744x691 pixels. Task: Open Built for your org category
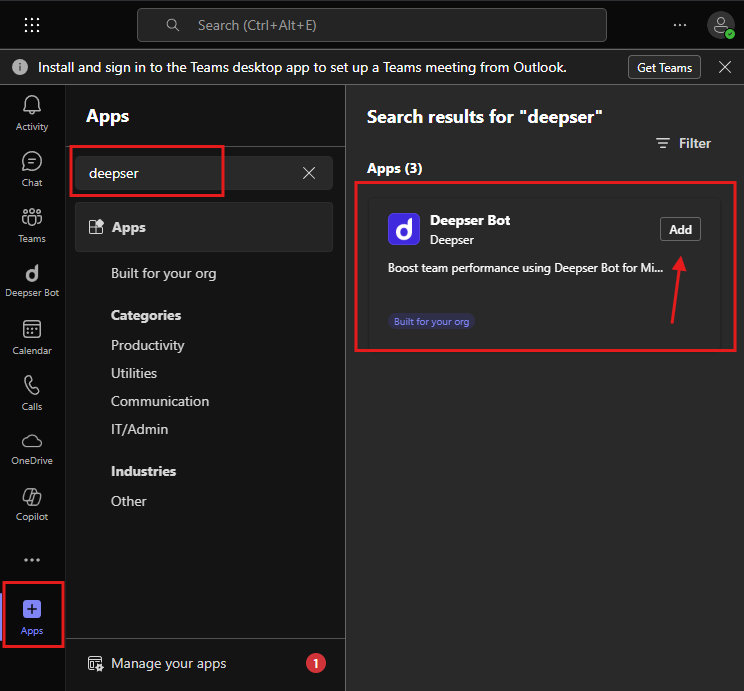pyautogui.click(x=164, y=274)
